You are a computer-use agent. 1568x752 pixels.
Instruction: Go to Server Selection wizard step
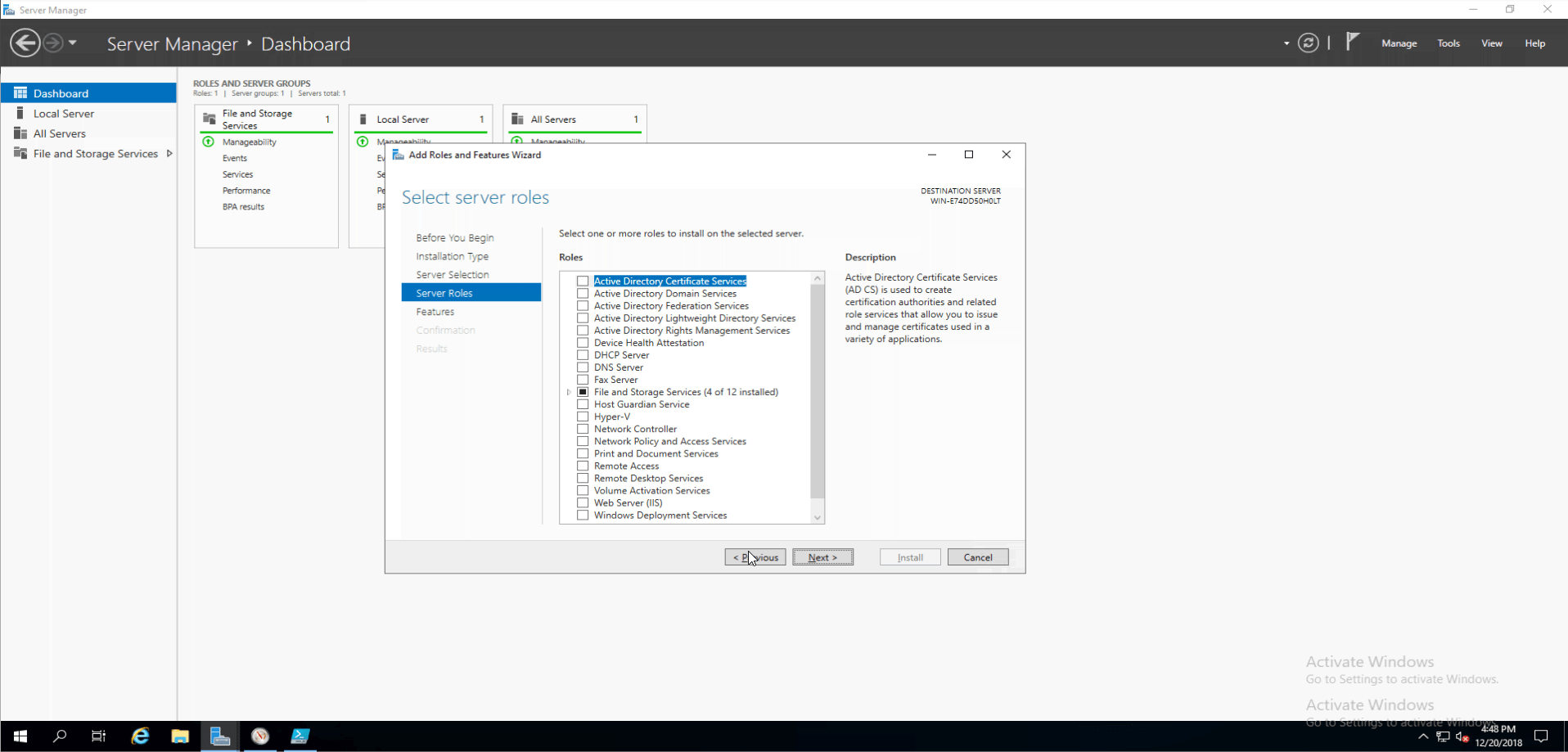pos(452,275)
